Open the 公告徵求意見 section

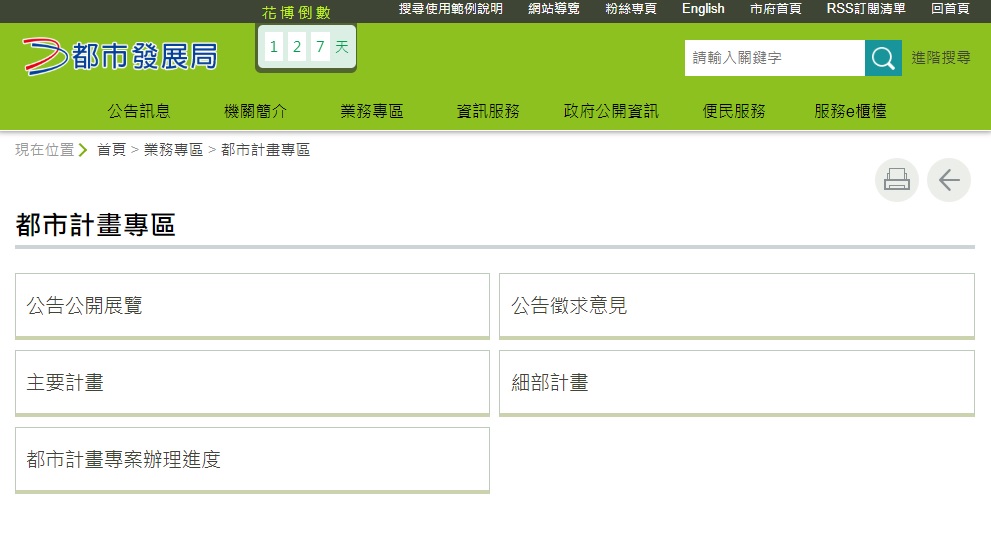736,306
